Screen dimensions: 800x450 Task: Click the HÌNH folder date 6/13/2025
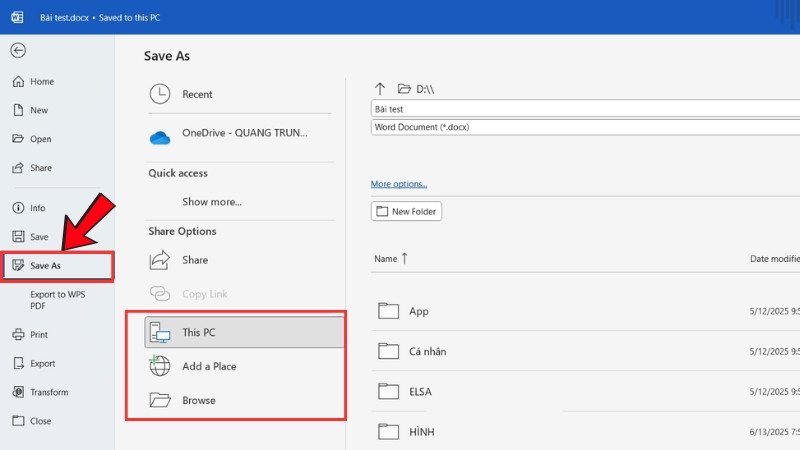pos(774,432)
